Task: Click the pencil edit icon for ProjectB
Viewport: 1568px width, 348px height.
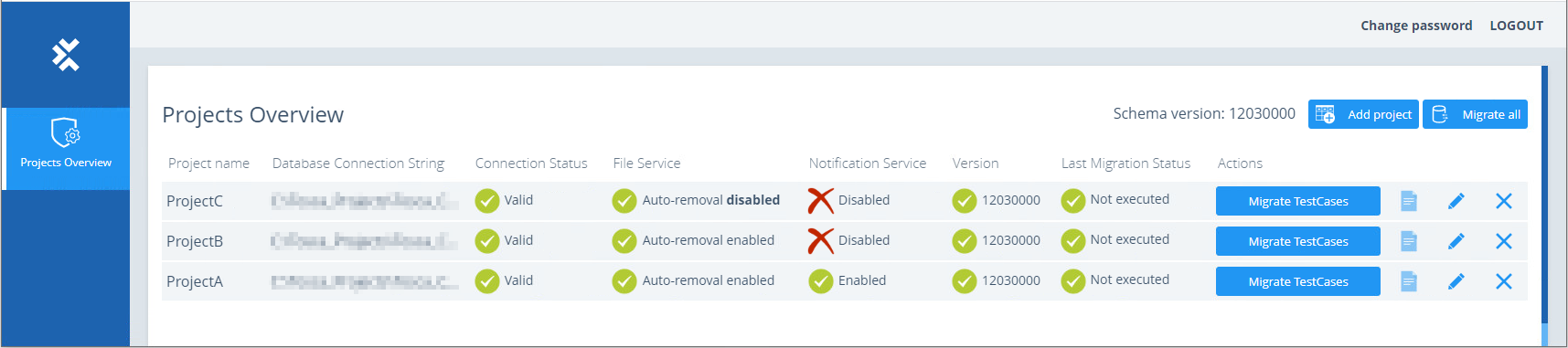Action: (1456, 241)
